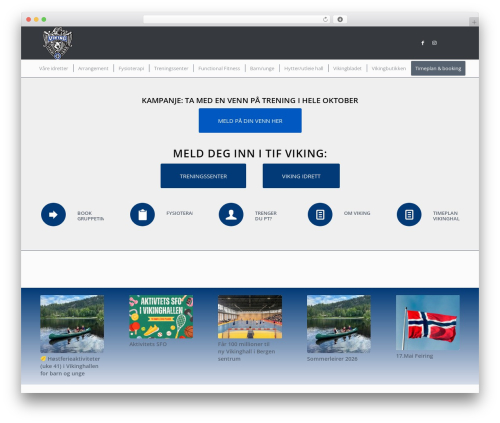500x423 pixels.
Task: Open the Book gruppetime link text
Action: [91, 216]
